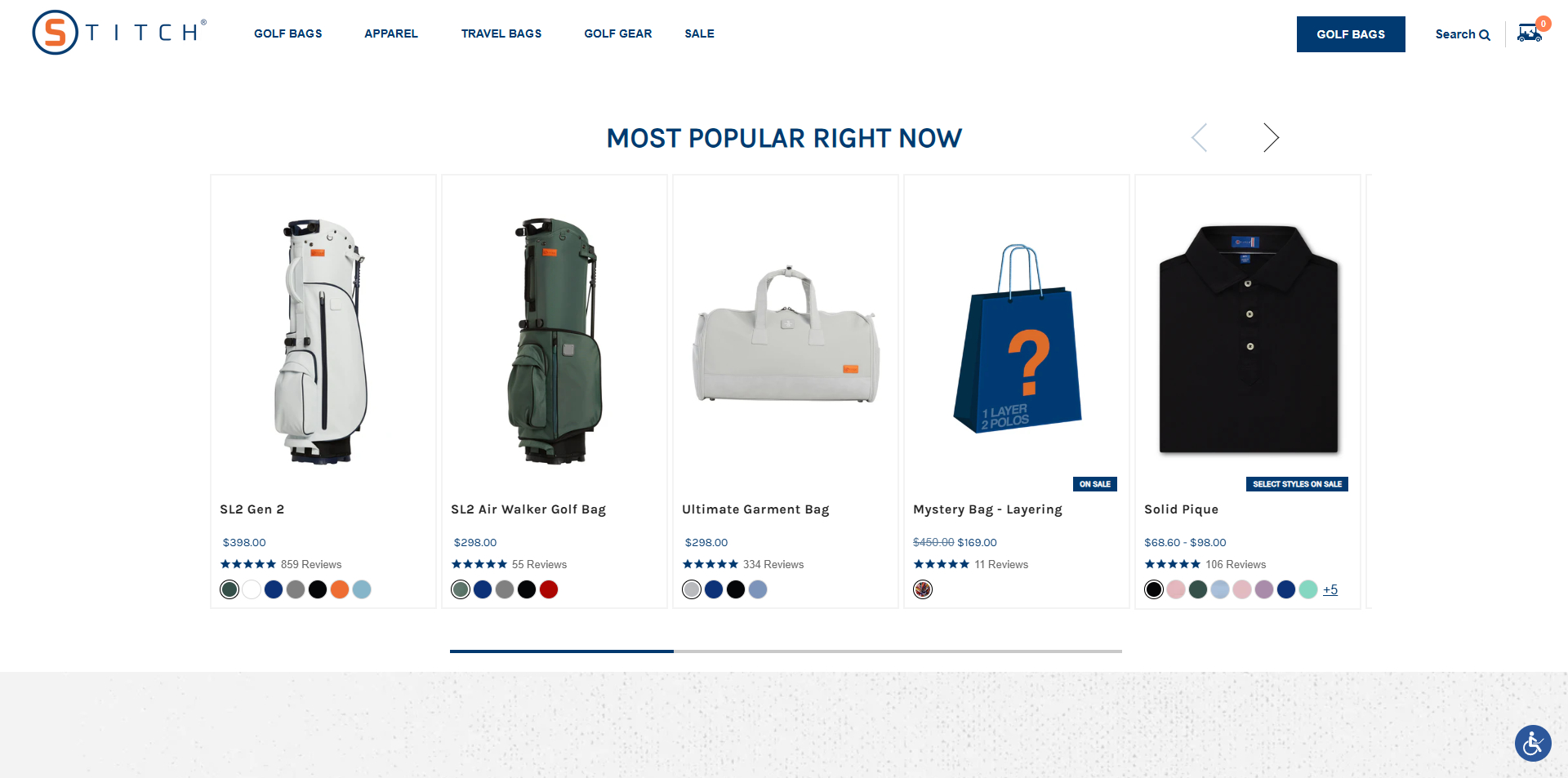The image size is (1568, 778).
Task: Advance carousel with next arrow
Action: pos(1270,138)
